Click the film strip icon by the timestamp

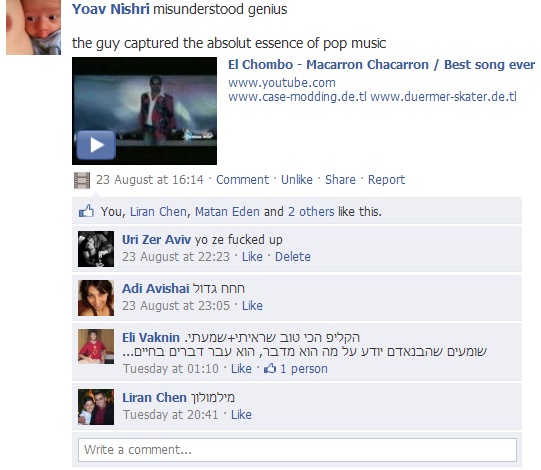[x=82, y=180]
